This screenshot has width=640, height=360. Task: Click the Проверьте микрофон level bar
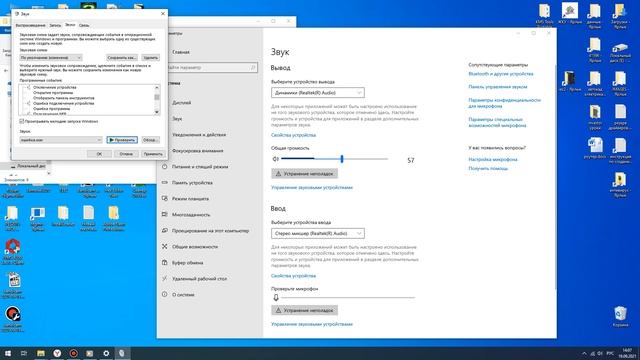tap(348, 298)
